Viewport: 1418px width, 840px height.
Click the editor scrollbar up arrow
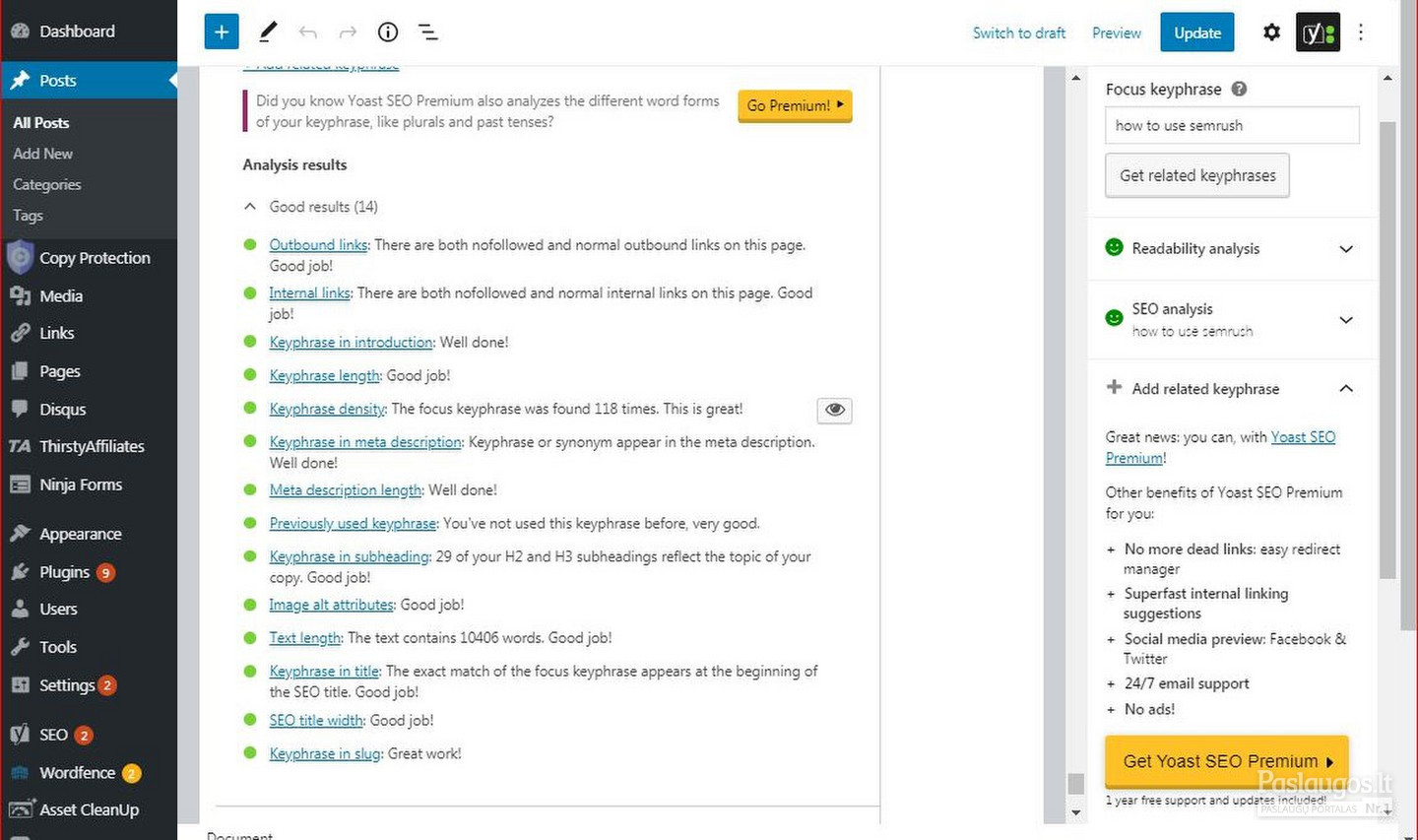pos(1075,78)
